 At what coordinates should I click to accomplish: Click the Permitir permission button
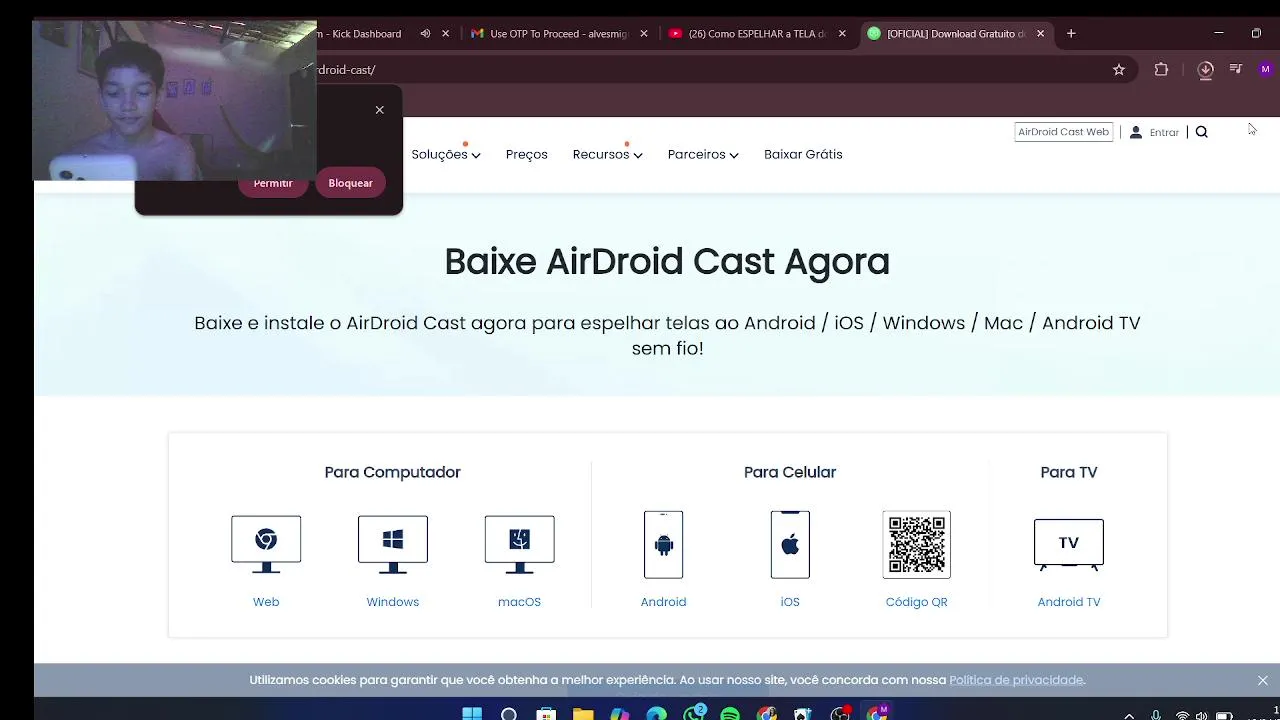pyautogui.click(x=273, y=183)
